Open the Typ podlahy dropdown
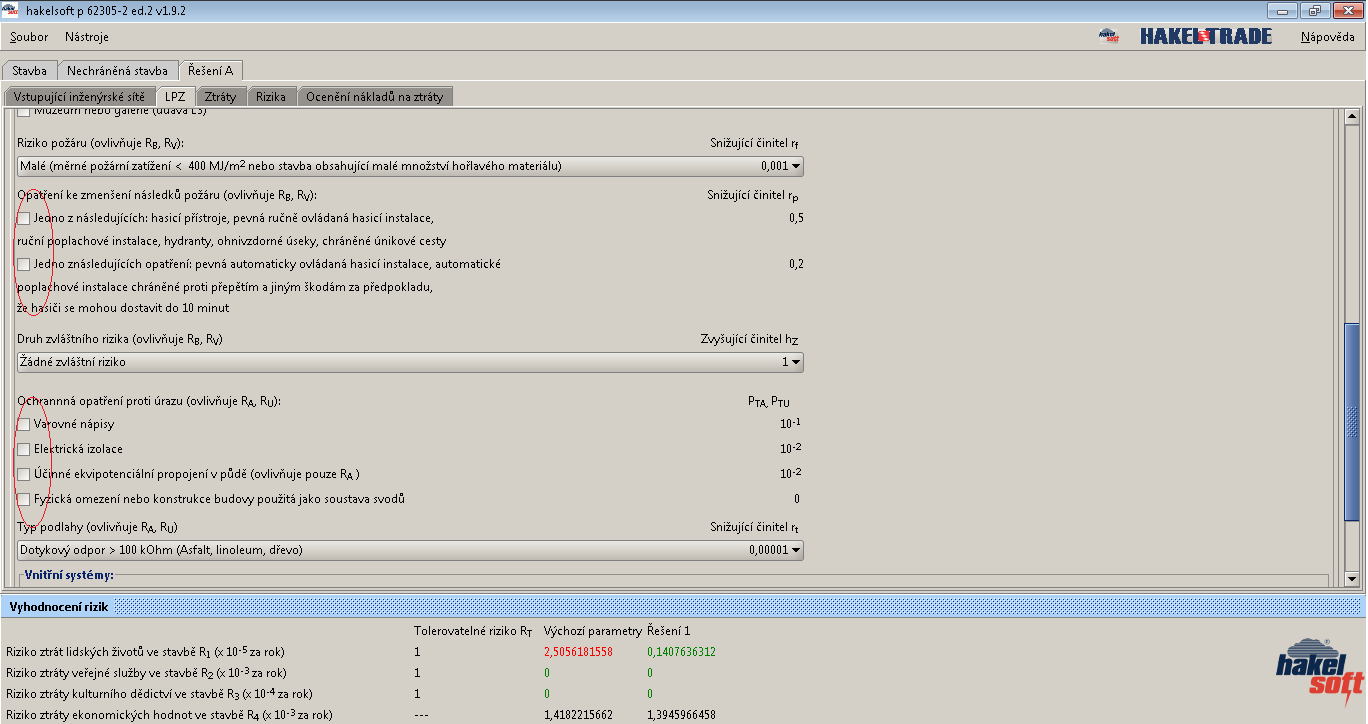Viewport: 1368px width, 724px height. click(410, 550)
